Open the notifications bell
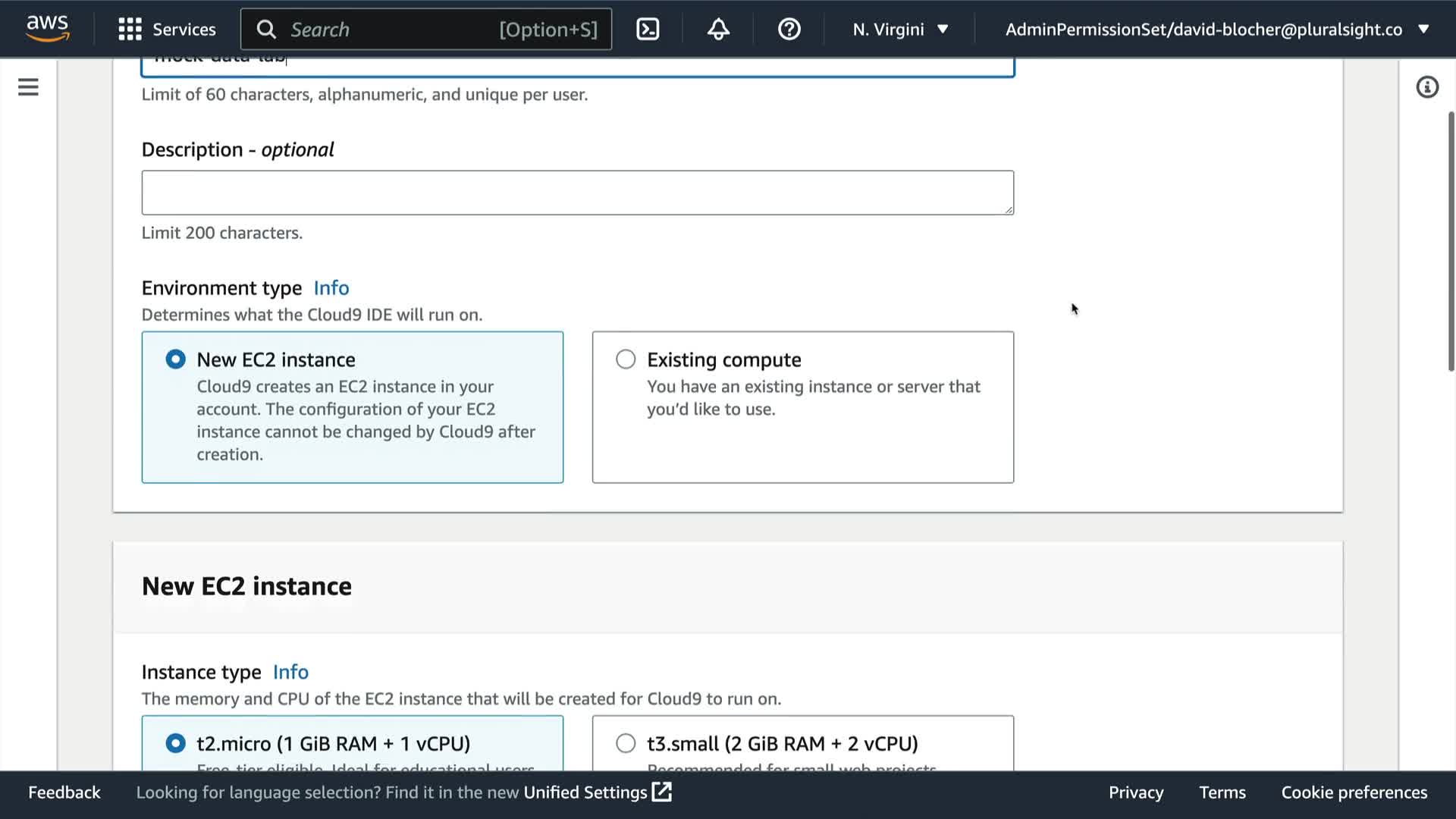This screenshot has height=819, width=1456. [718, 30]
